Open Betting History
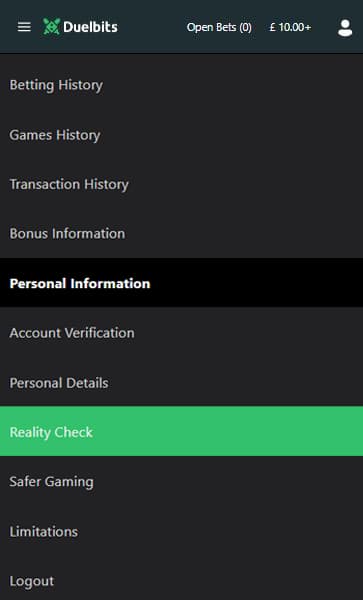The image size is (363, 600). [181, 85]
